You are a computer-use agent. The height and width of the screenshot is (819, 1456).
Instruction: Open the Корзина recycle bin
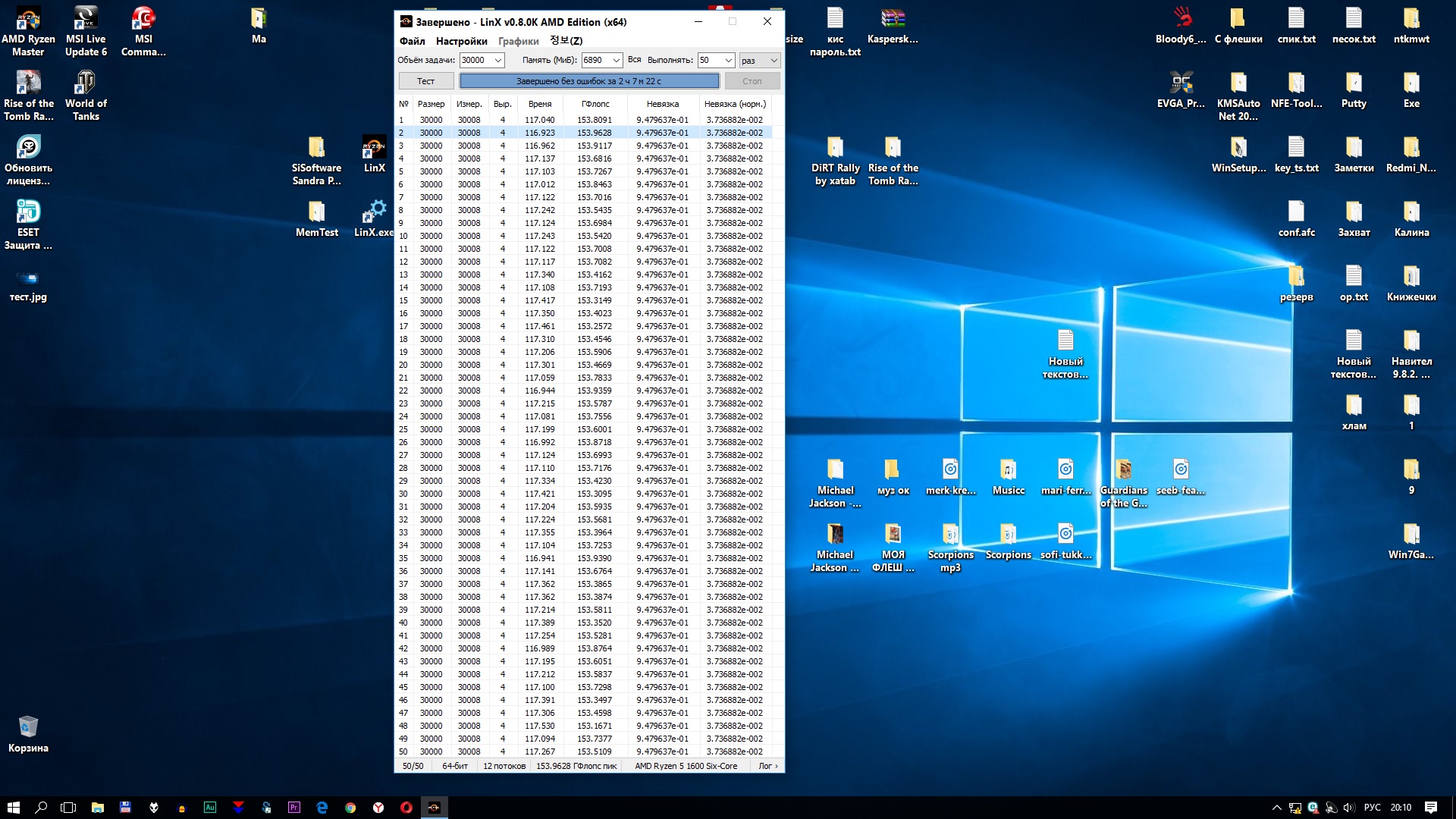[x=28, y=733]
